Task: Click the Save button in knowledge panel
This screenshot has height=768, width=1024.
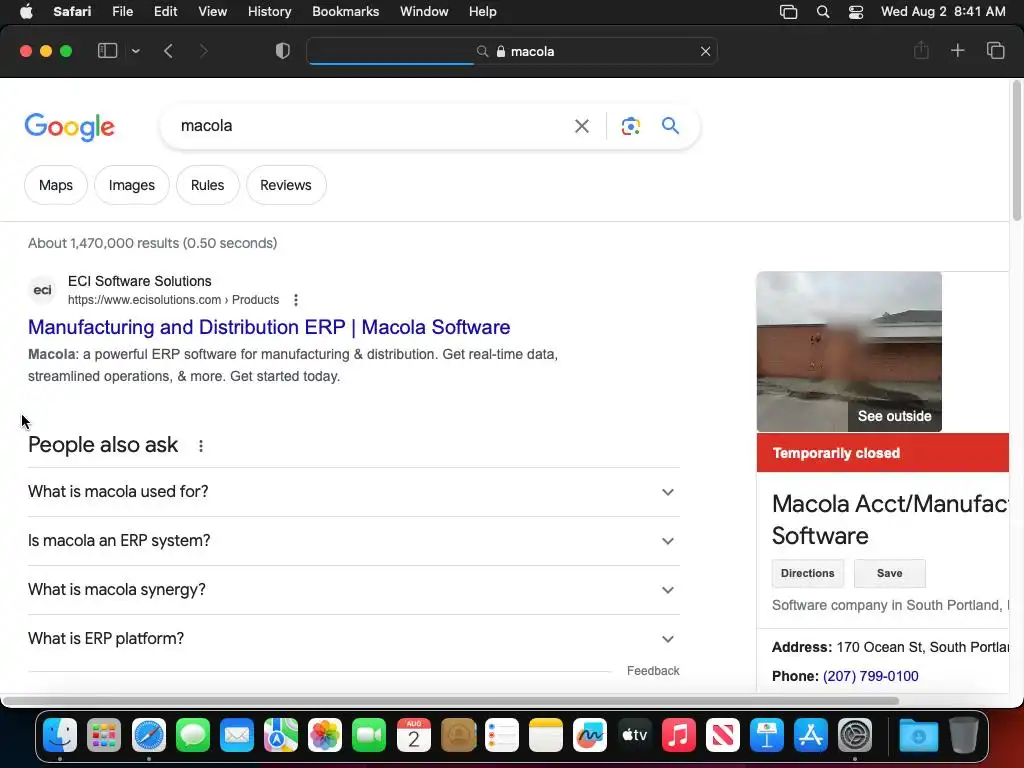Action: [x=889, y=573]
